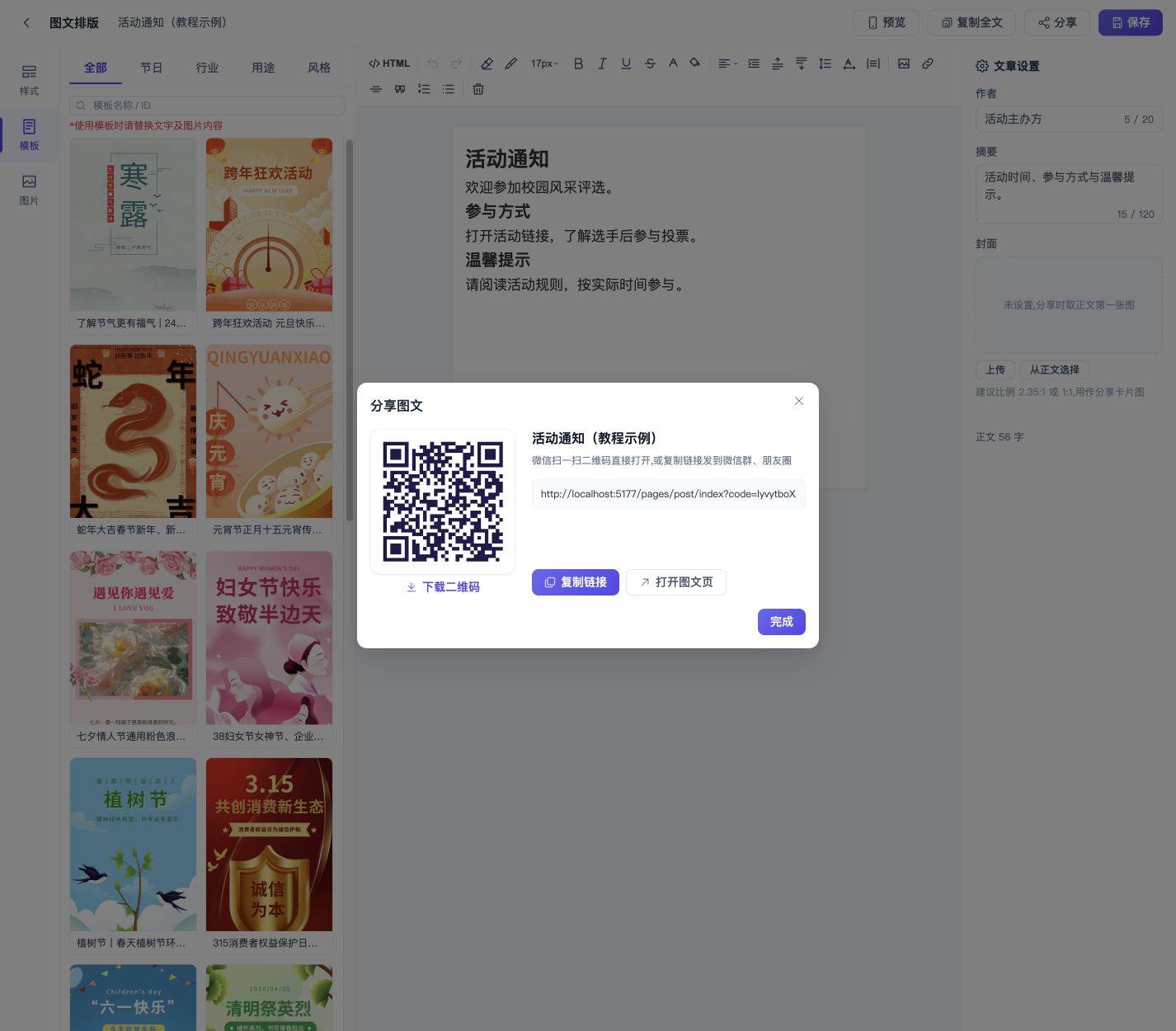Switch to the 节日 template tab
This screenshot has height=1031, width=1176.
click(x=151, y=68)
